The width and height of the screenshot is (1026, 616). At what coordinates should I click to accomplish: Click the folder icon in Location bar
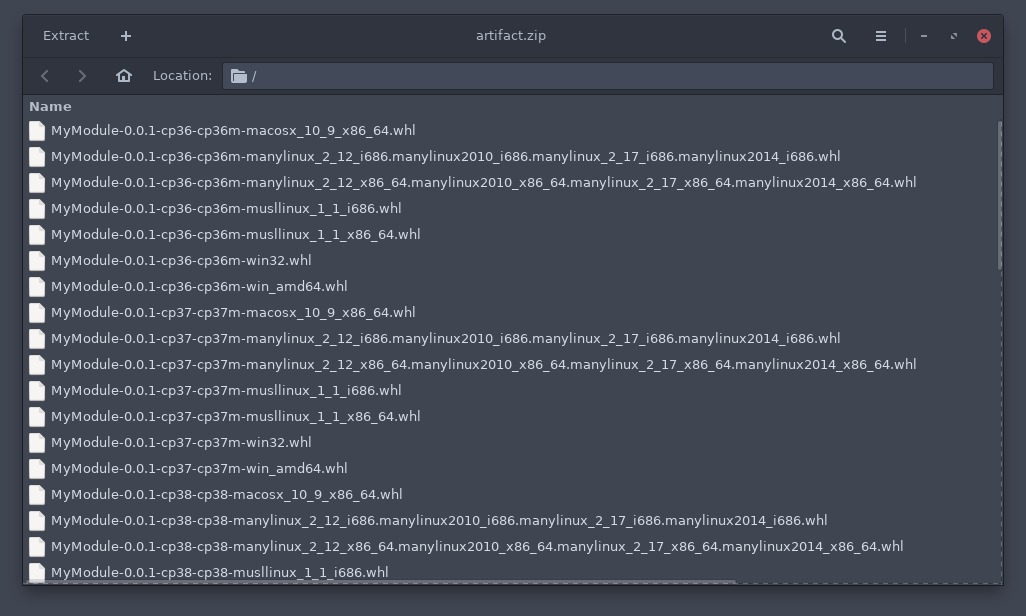tap(239, 76)
